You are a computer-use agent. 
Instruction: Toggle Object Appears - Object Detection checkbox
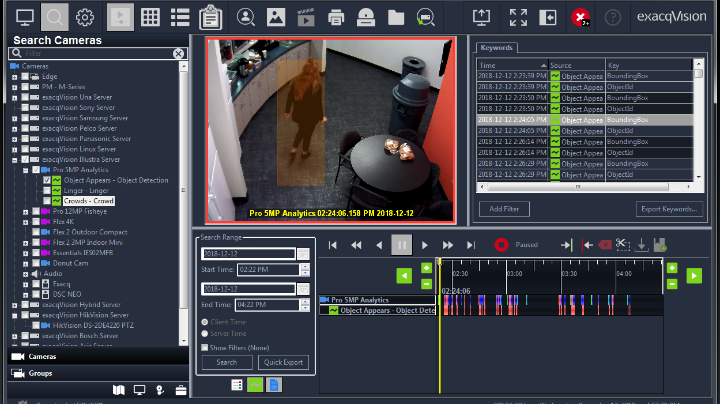tap(47, 180)
